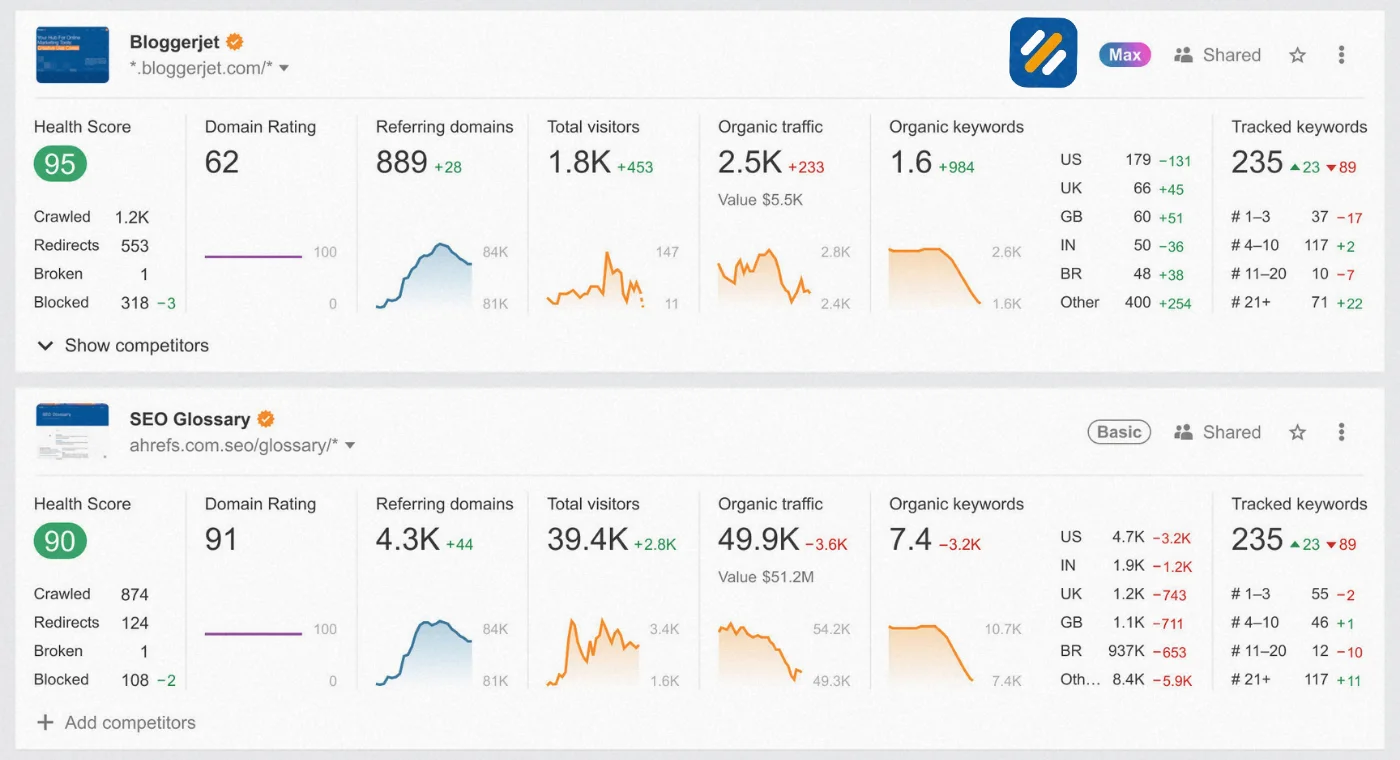Image resolution: width=1400 pixels, height=760 pixels.
Task: Click SEO Glossary Health Score 90 badge
Action: click(60, 541)
